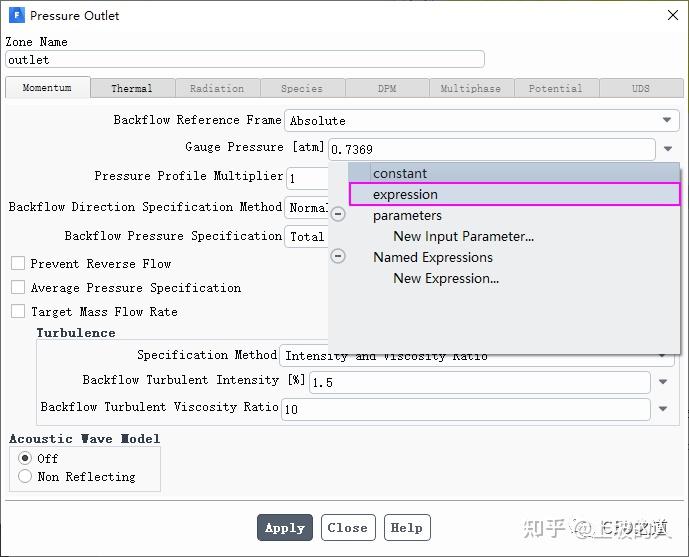
Task: Select the Off acoustic wave model
Action: tap(25, 458)
